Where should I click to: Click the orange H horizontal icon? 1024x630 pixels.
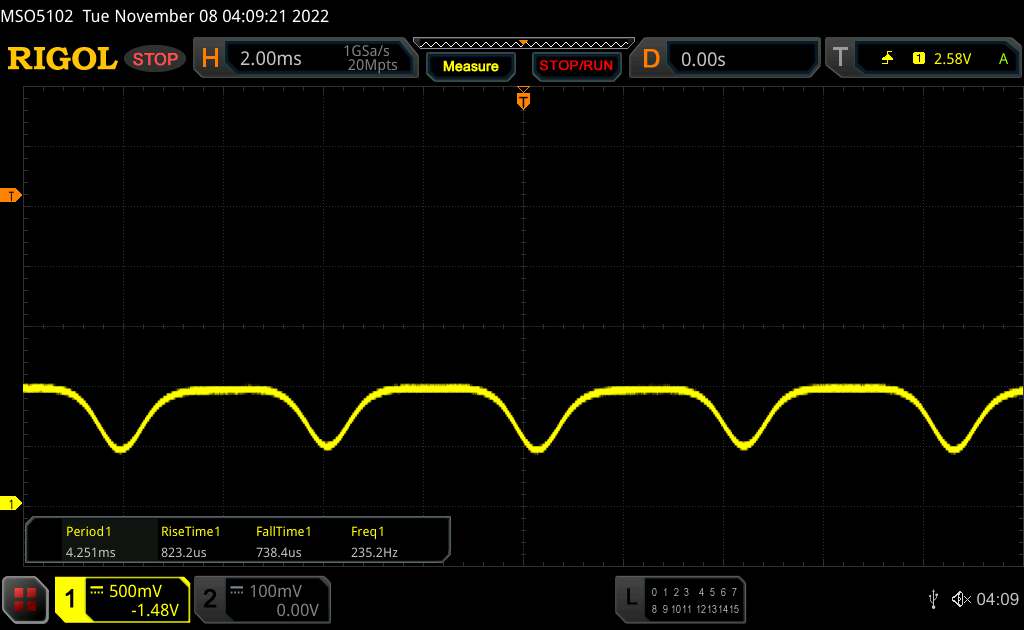pos(210,59)
